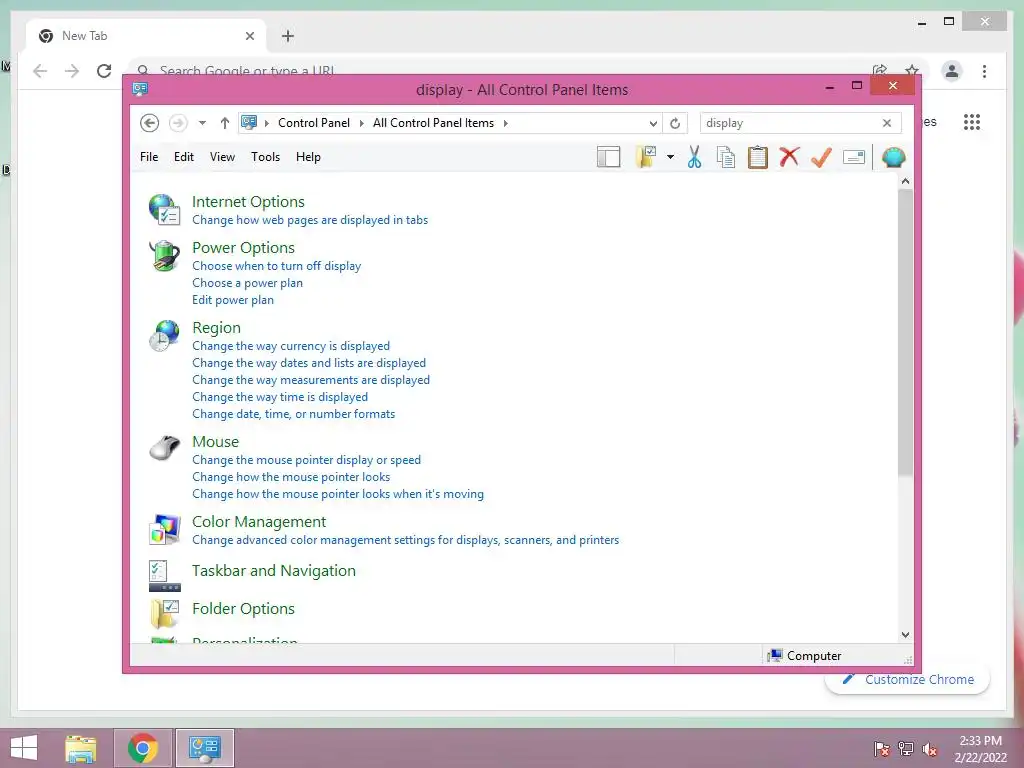Screen dimensions: 1024x768
Task: Click Change the way time is displayed
Action: pyautogui.click(x=280, y=396)
